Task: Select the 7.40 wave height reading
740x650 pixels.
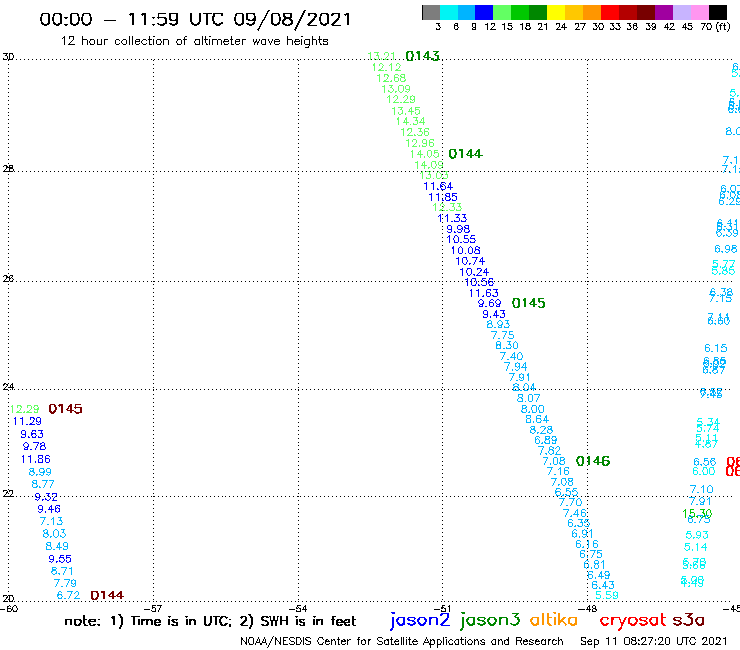Action: [x=512, y=356]
